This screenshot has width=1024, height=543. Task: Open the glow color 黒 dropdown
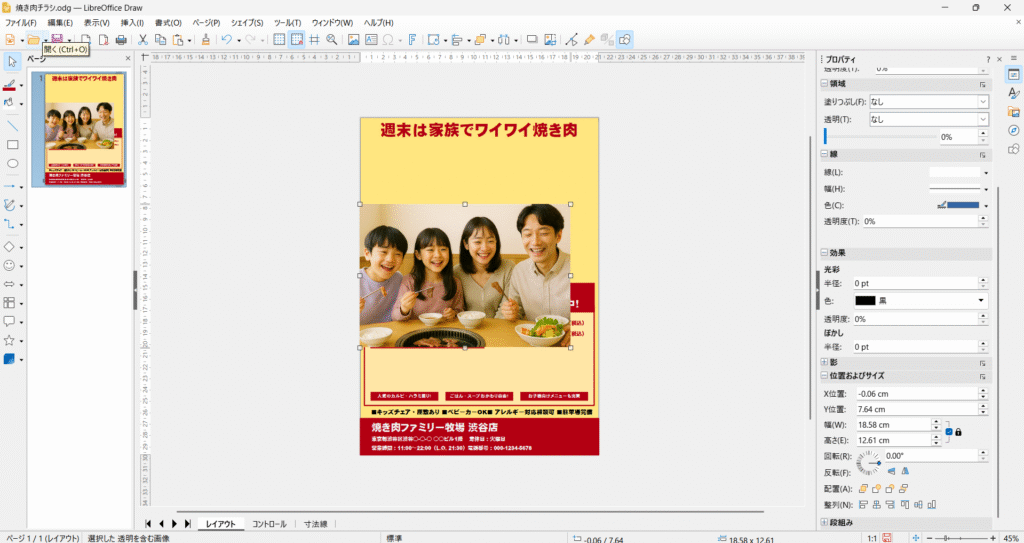[921, 301]
